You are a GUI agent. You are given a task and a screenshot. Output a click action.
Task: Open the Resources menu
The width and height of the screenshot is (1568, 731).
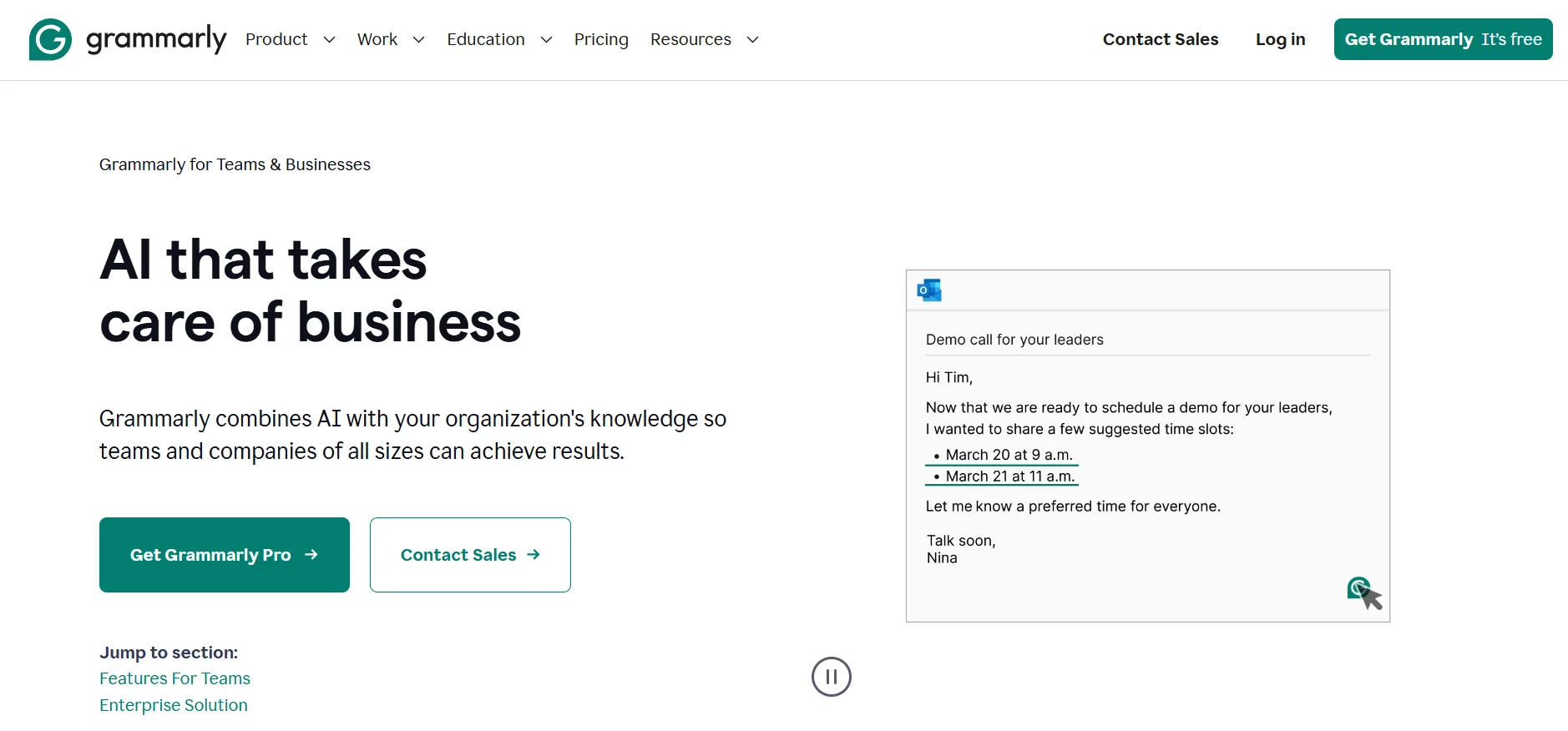point(690,39)
